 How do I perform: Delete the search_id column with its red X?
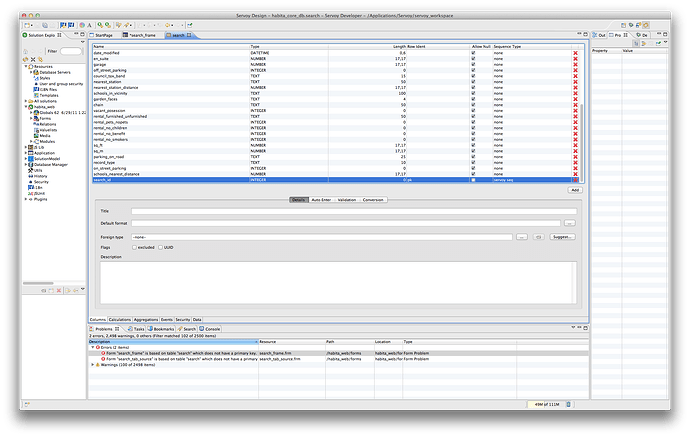coord(575,180)
